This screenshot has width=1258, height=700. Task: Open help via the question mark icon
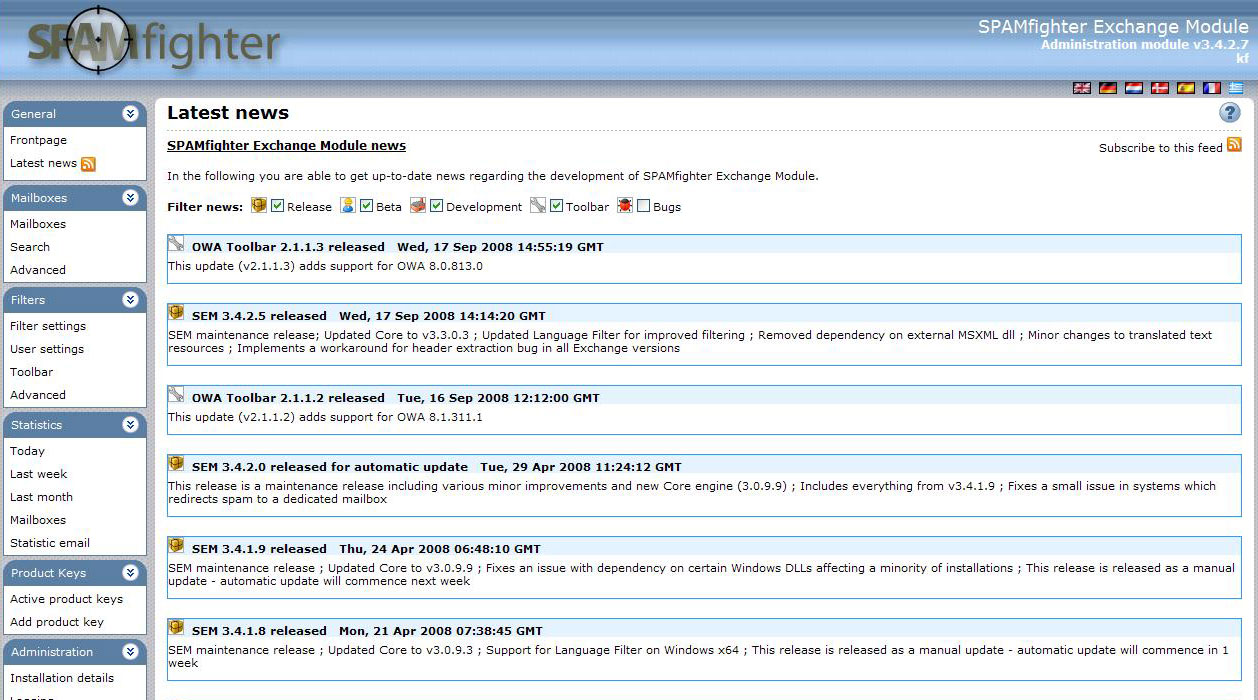(1230, 113)
